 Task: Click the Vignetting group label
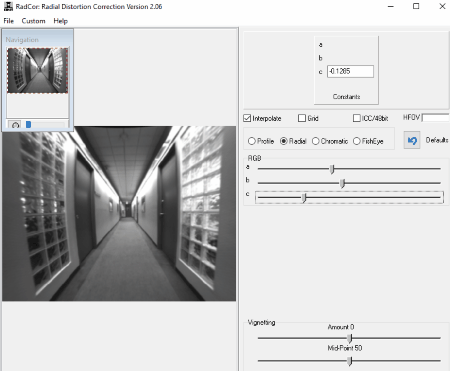click(261, 322)
